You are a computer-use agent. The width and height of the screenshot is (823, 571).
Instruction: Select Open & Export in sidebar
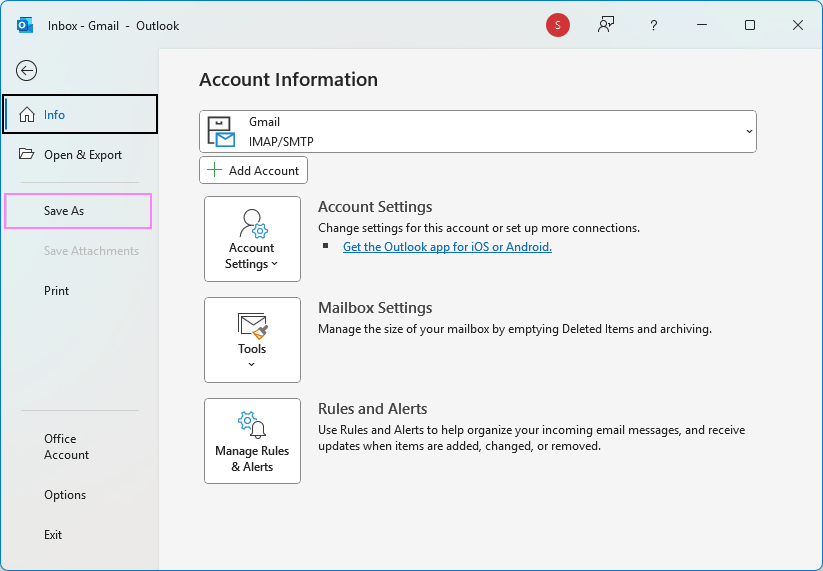click(80, 155)
